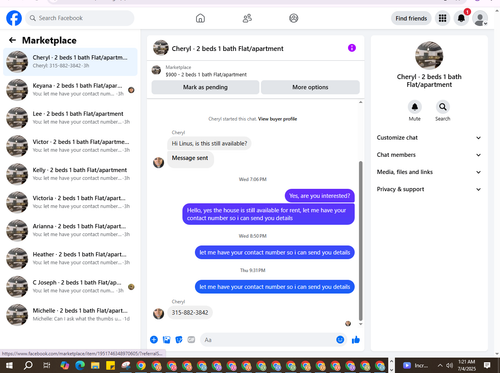Open the emoji picker in message box
The height and width of the screenshot is (373, 500).
(340, 340)
